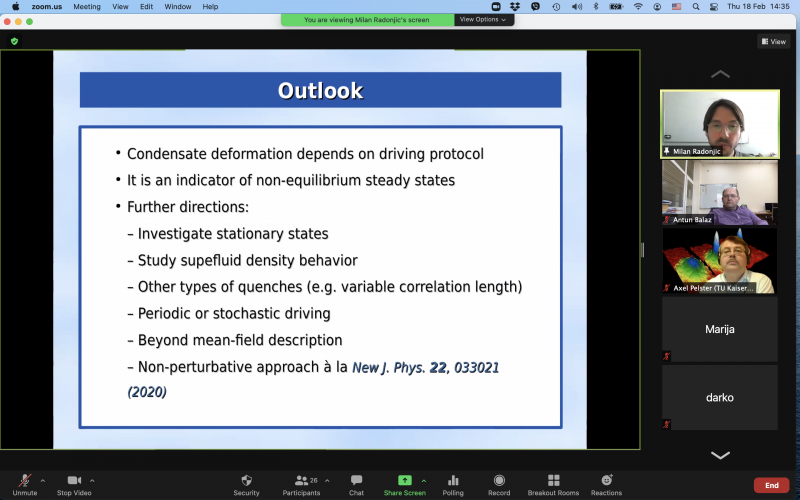Click the green Share Screen icon
The height and width of the screenshot is (500, 800).
point(404,481)
